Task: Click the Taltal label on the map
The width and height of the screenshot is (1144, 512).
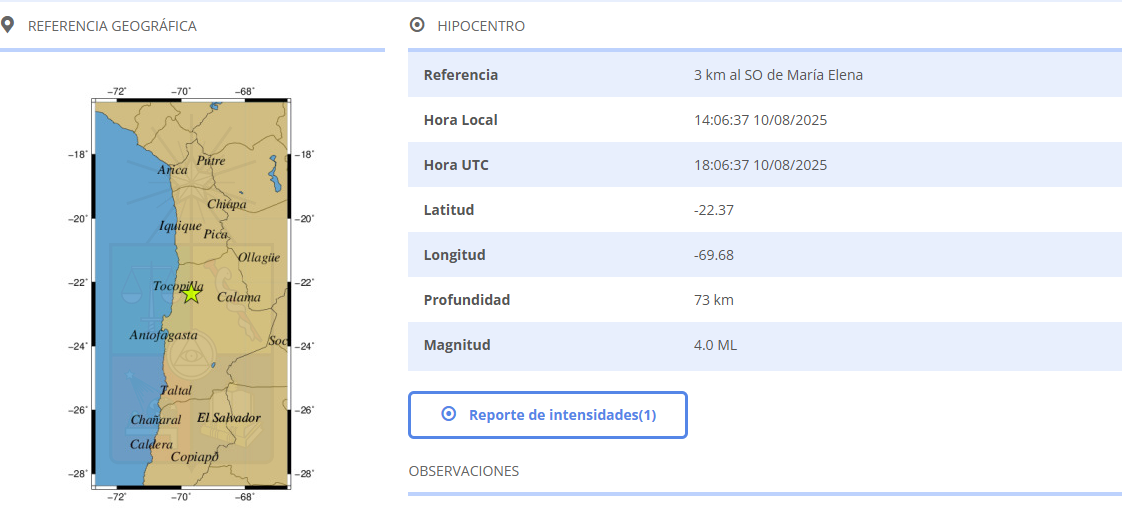Action: pos(176,390)
